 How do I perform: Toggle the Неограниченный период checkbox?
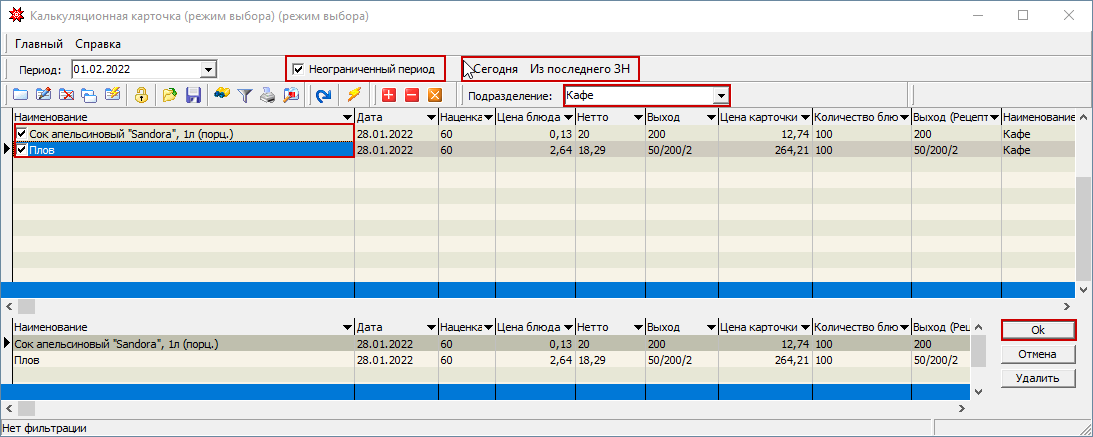pos(298,69)
